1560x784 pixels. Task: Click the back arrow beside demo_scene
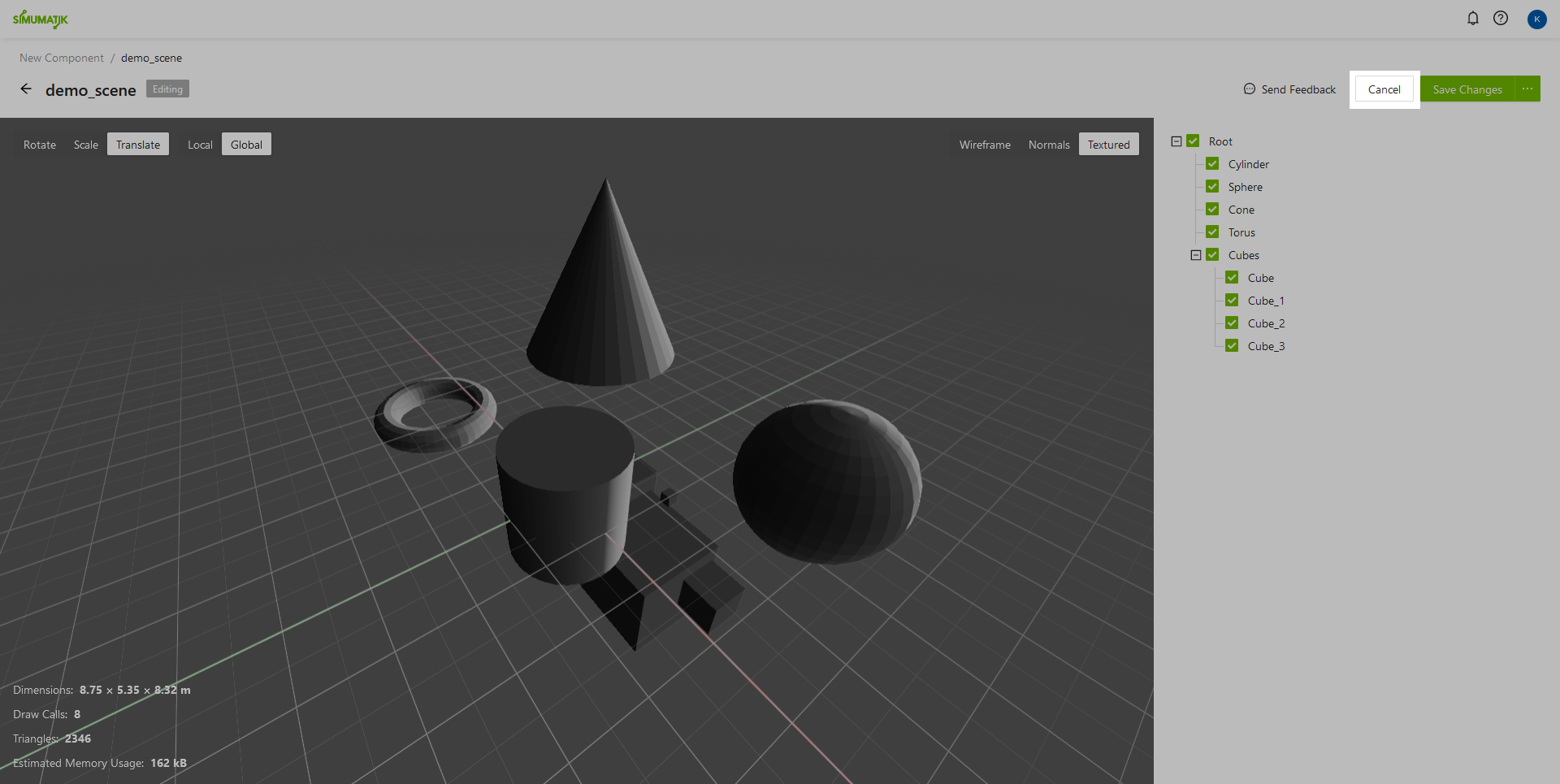26,89
